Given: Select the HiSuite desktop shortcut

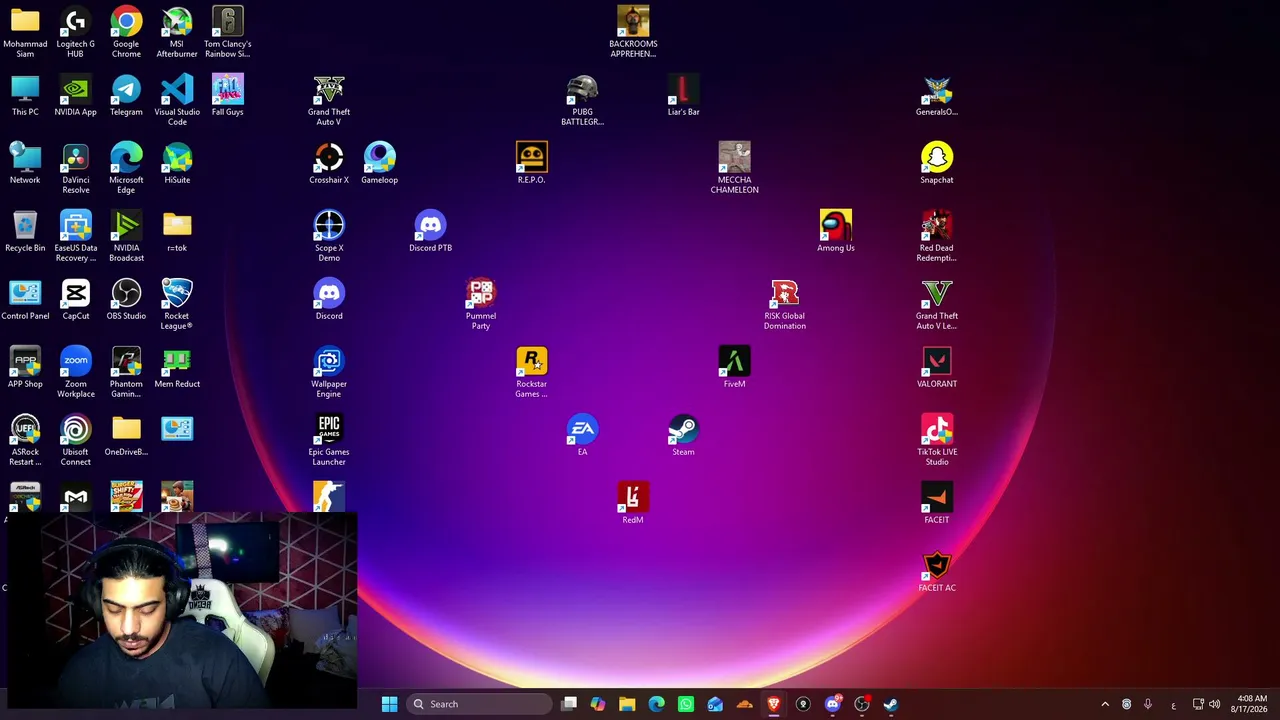Looking at the screenshot, I should coord(177,163).
